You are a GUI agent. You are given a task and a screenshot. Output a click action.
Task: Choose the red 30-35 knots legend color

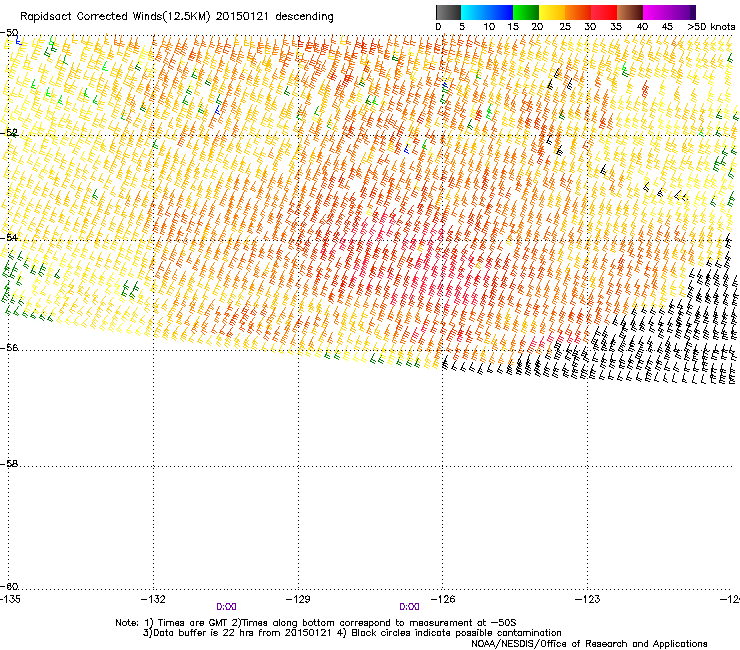(604, 12)
